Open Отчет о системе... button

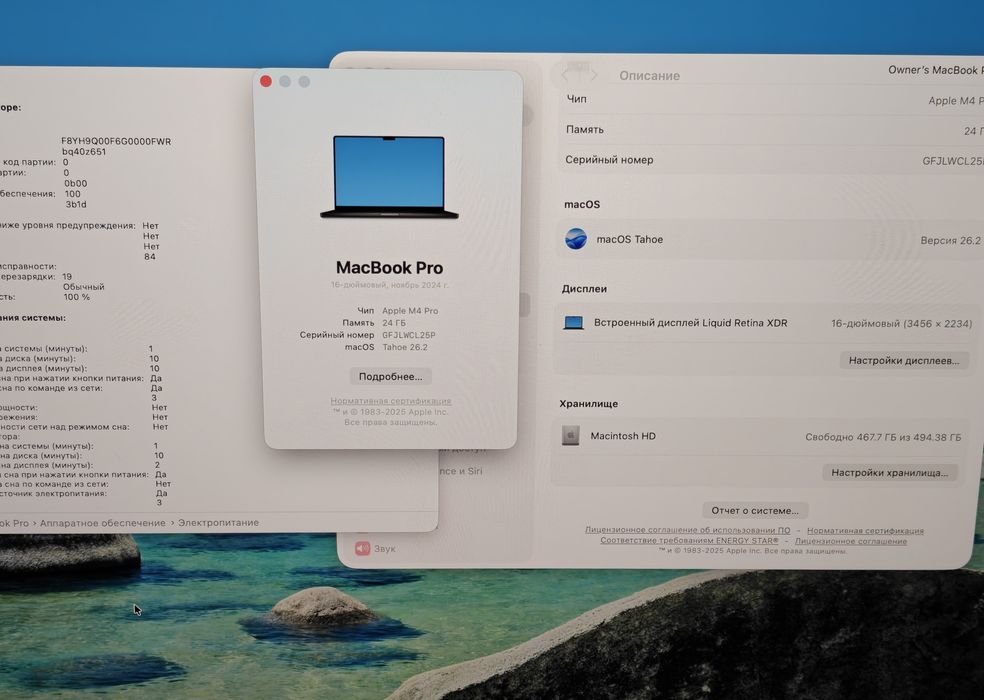pyautogui.click(x=755, y=510)
